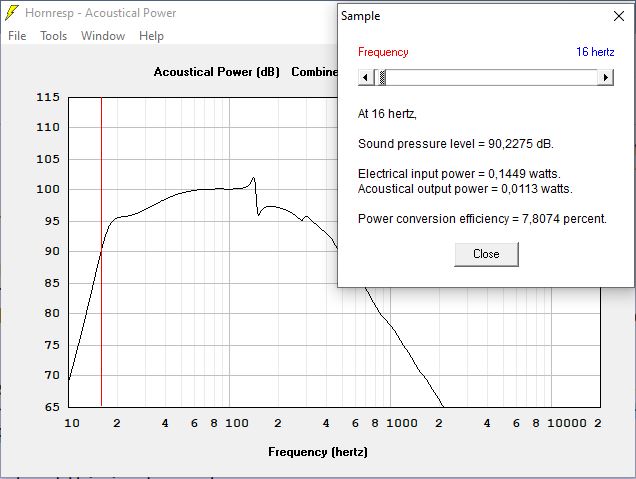Click the red 'Frequency' label
Screen dimensions: 636x479
[383, 52]
